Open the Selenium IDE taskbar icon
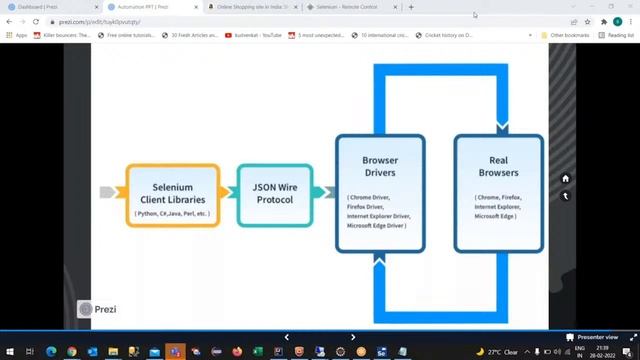This screenshot has height=360, width=640. [x=382, y=351]
